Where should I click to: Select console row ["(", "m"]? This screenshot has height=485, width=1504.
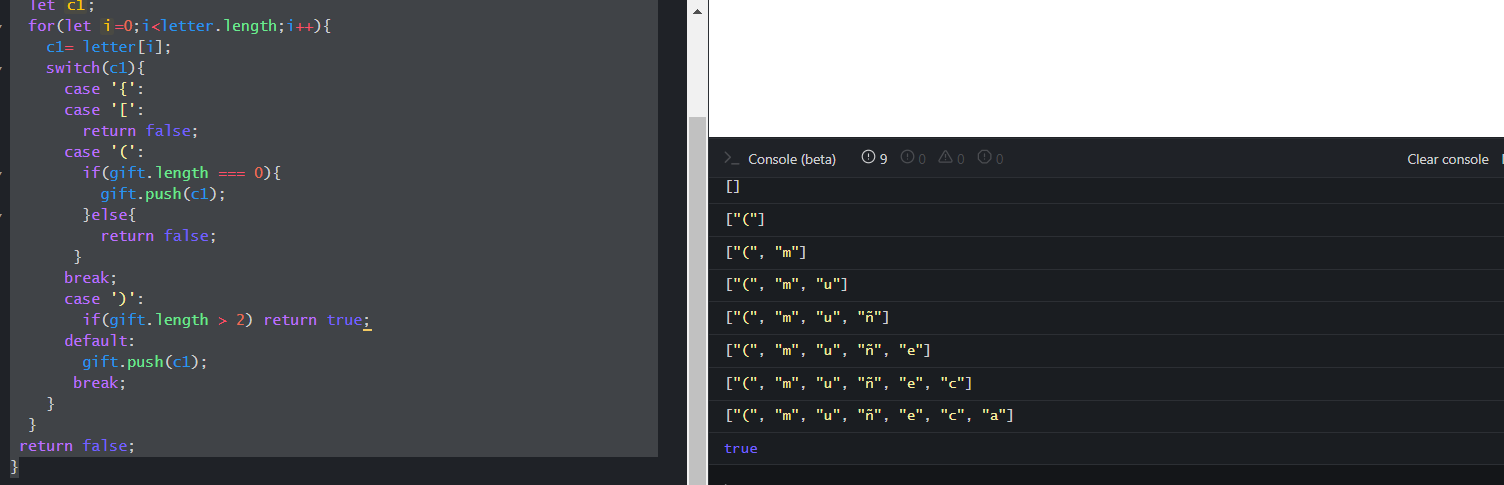1106,253
